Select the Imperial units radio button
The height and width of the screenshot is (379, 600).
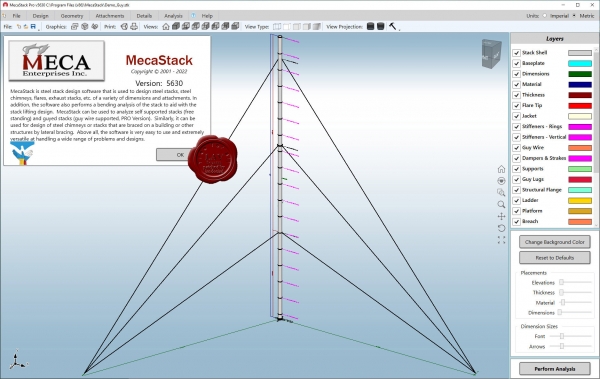[545, 16]
